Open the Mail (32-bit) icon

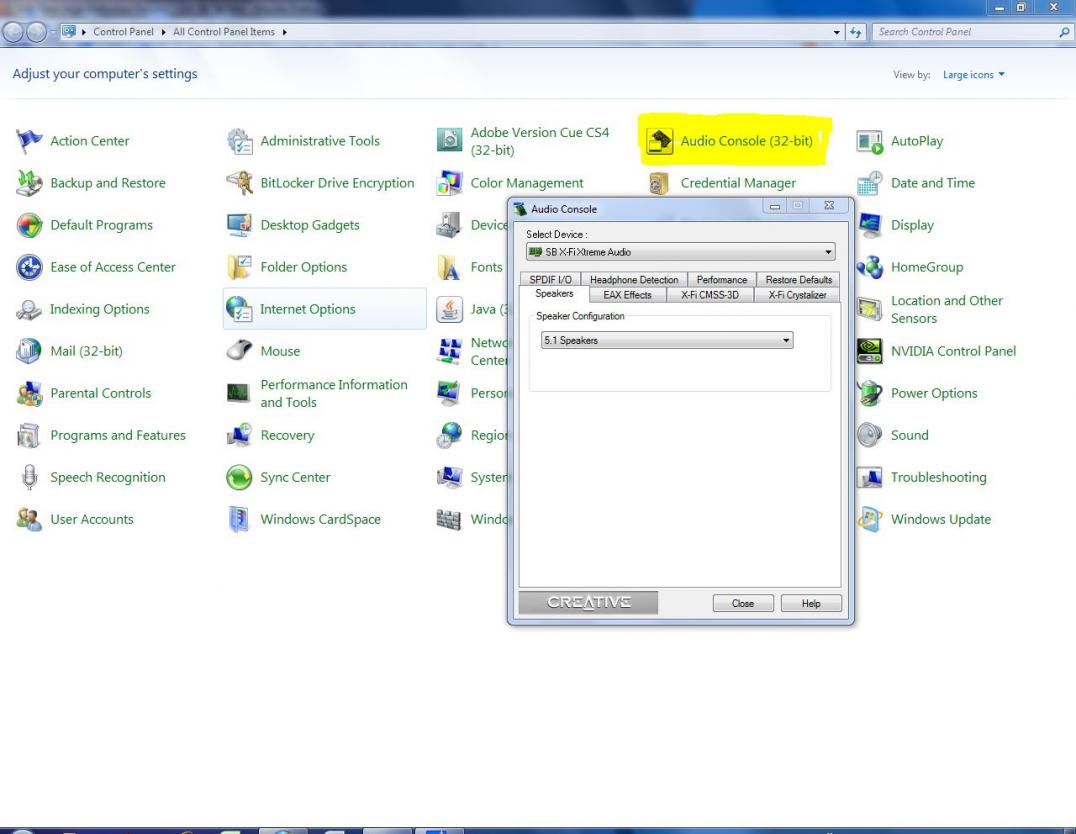(x=29, y=351)
